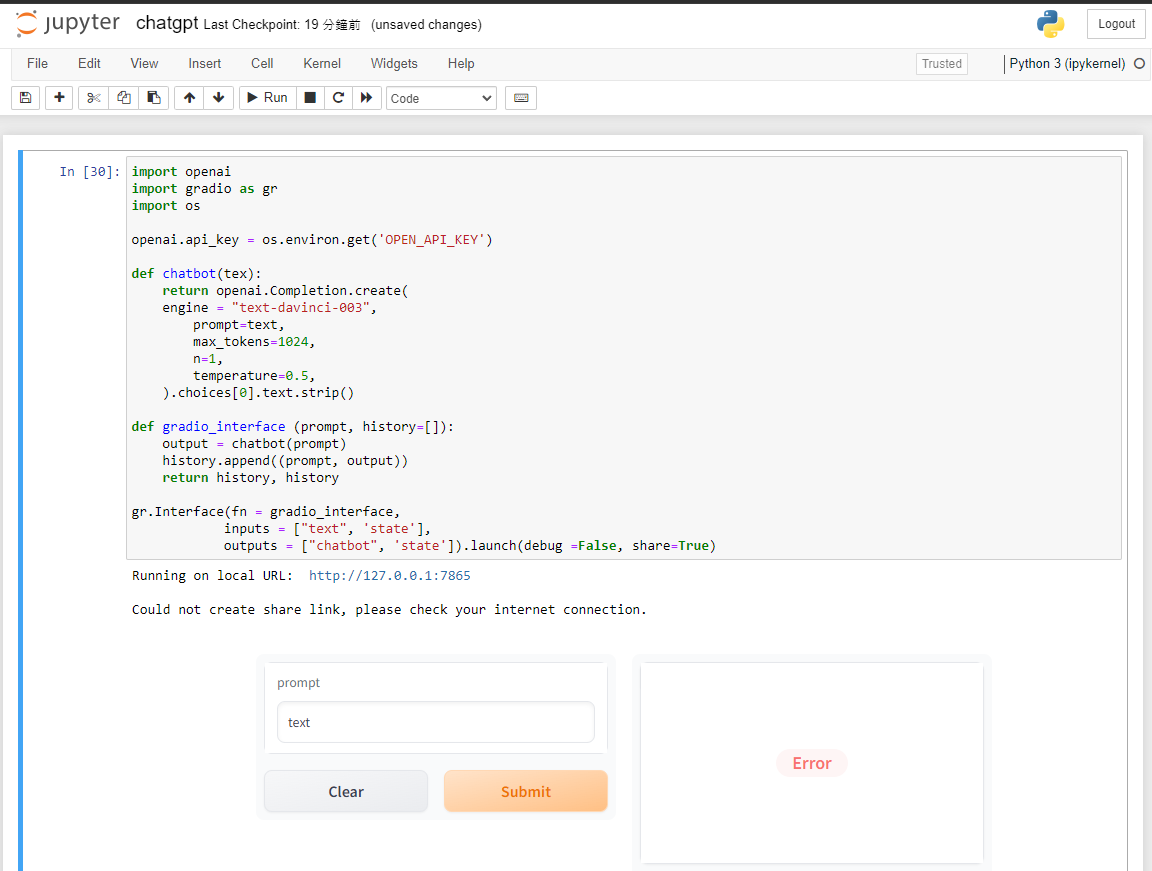The height and width of the screenshot is (871, 1152).
Task: Click the prompt text input field
Action: [435, 722]
